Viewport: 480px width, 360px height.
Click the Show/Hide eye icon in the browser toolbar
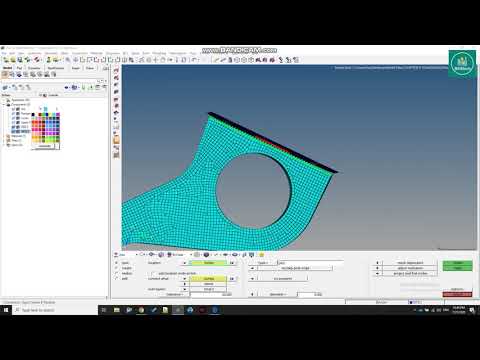(x=66, y=87)
